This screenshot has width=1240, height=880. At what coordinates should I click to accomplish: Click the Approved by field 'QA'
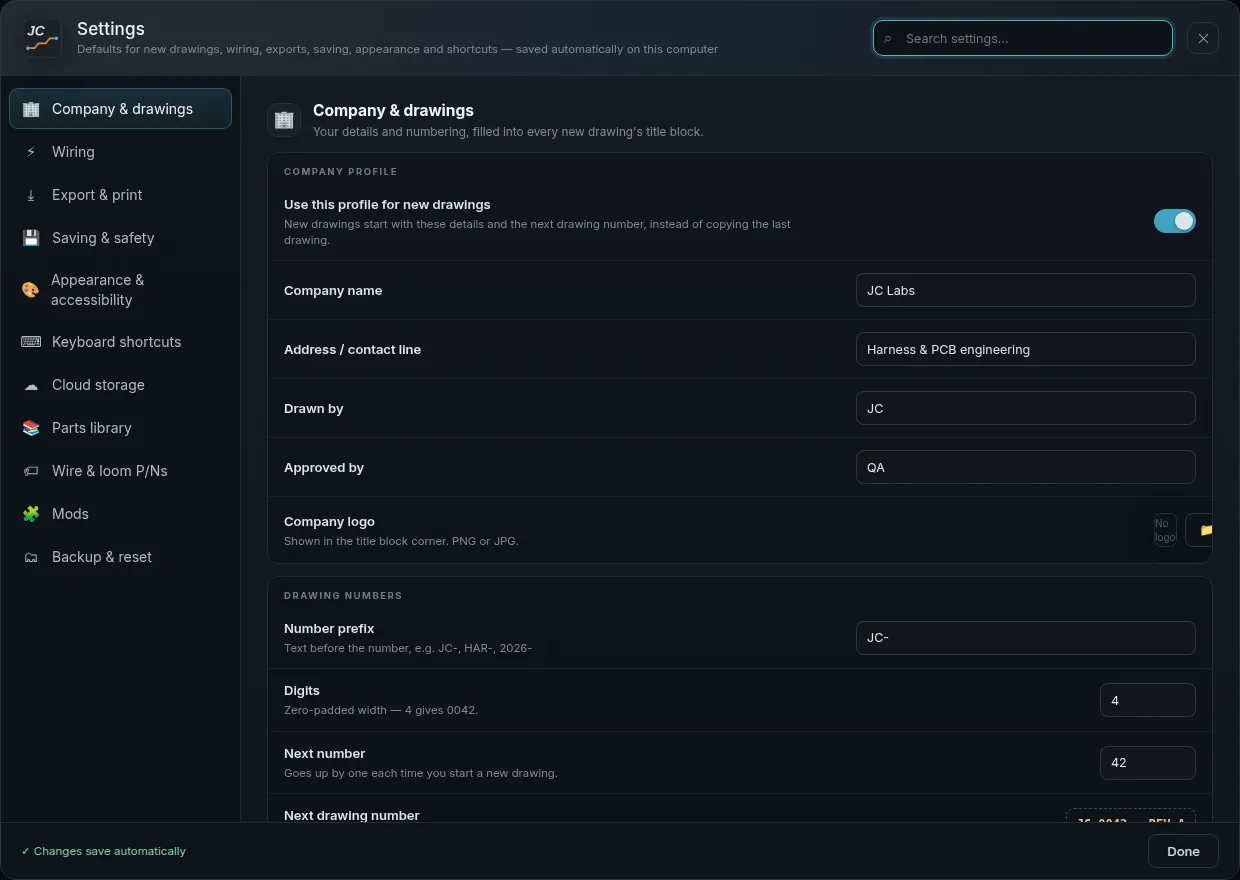point(1025,467)
